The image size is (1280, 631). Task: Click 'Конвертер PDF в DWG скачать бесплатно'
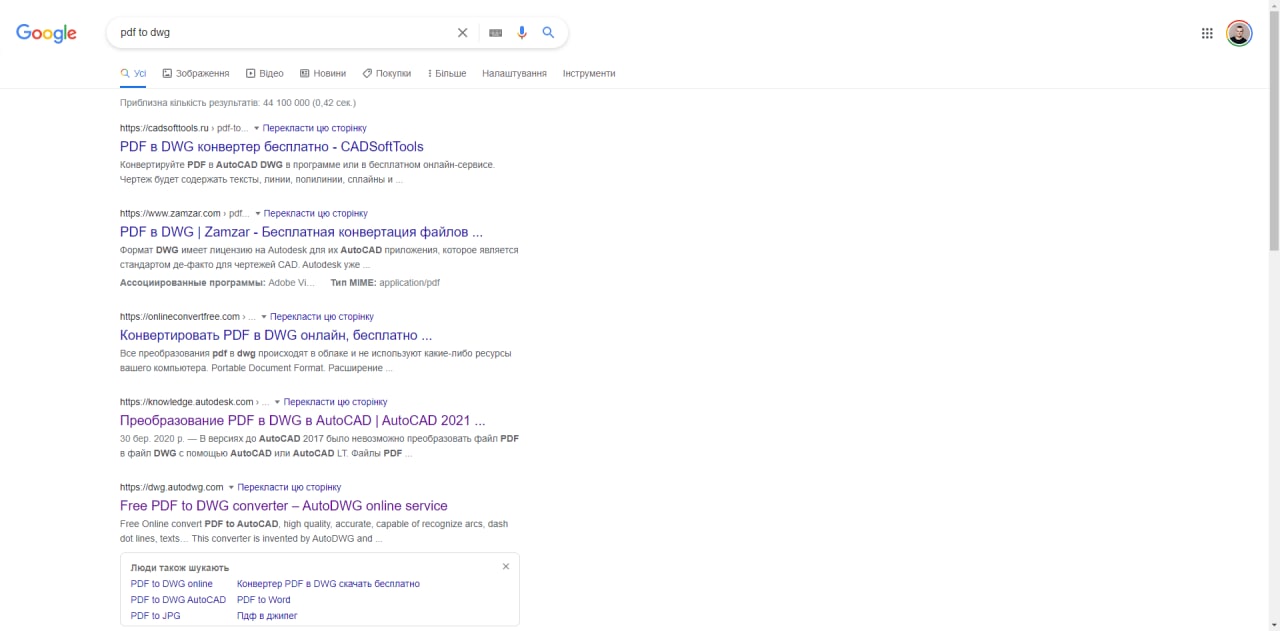click(x=328, y=584)
